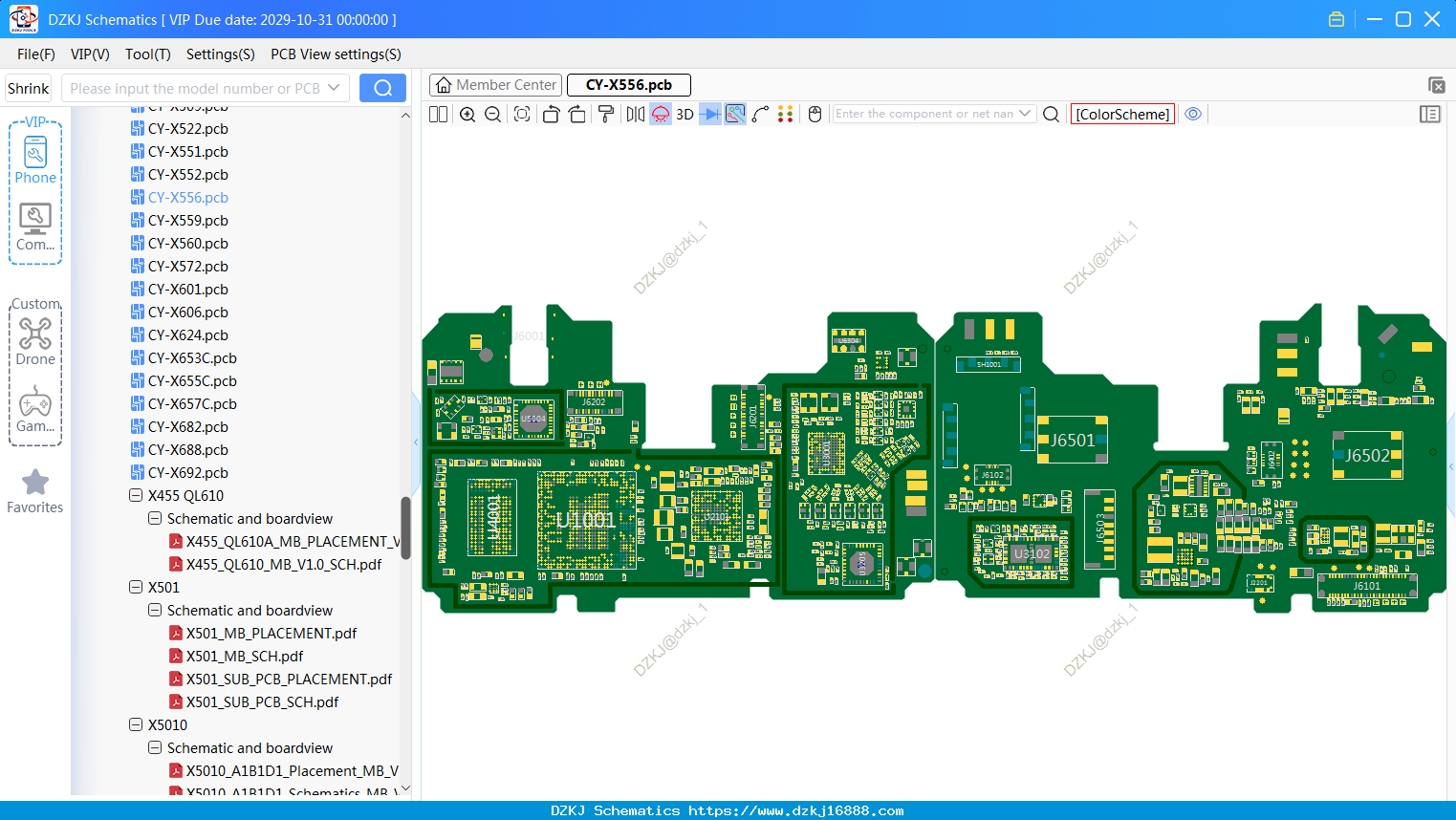Open Favorites in the sidebar
The width and height of the screenshot is (1456, 820).
click(35, 492)
